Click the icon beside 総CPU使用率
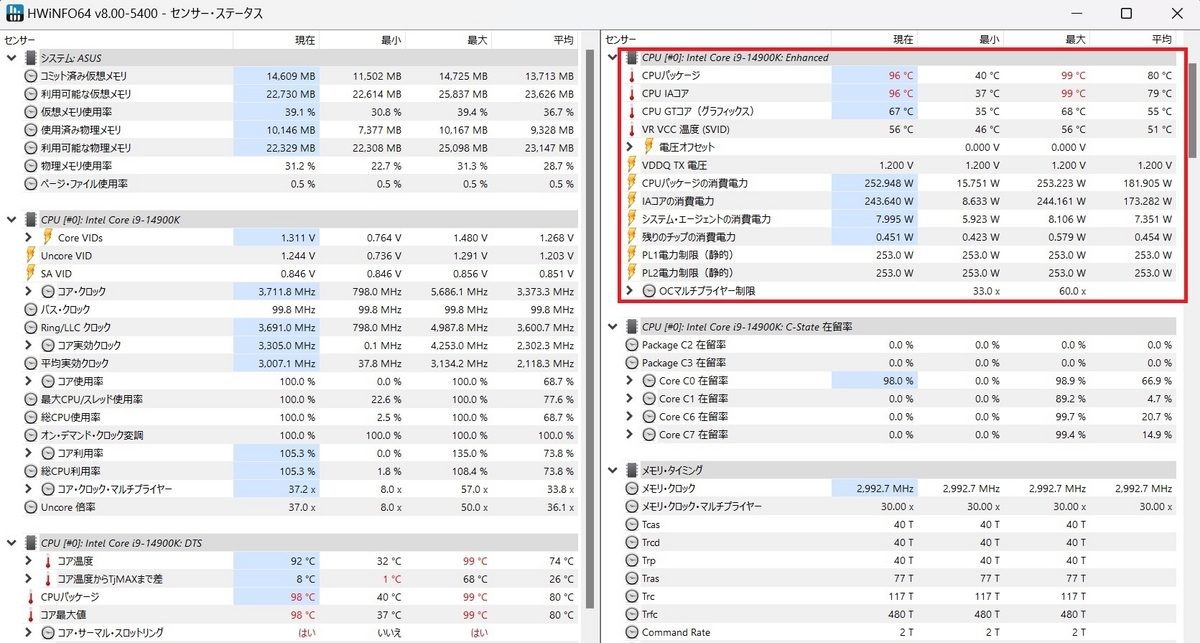This screenshot has width=1200, height=643. [31, 418]
